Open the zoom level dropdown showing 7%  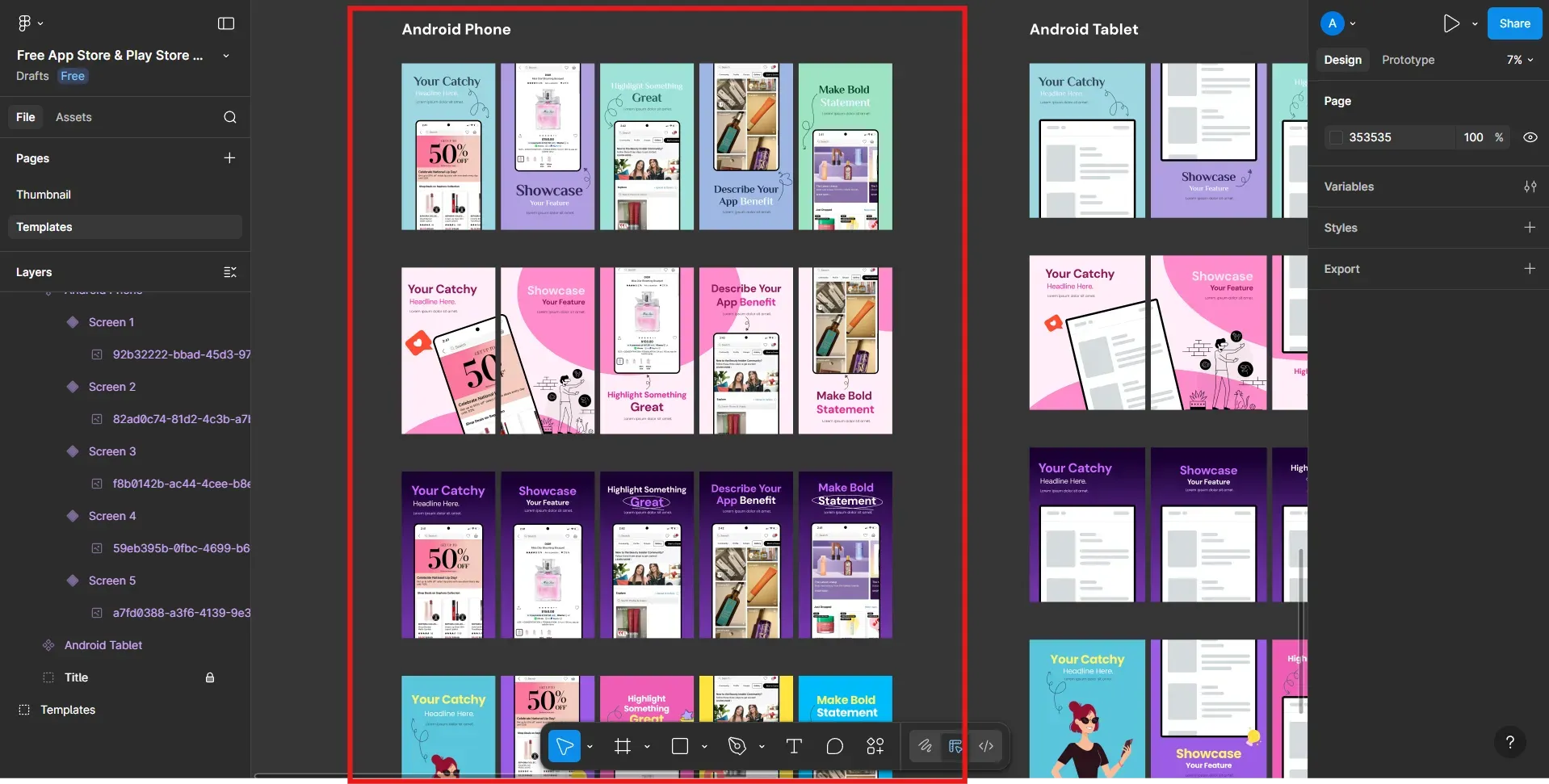tap(1519, 59)
